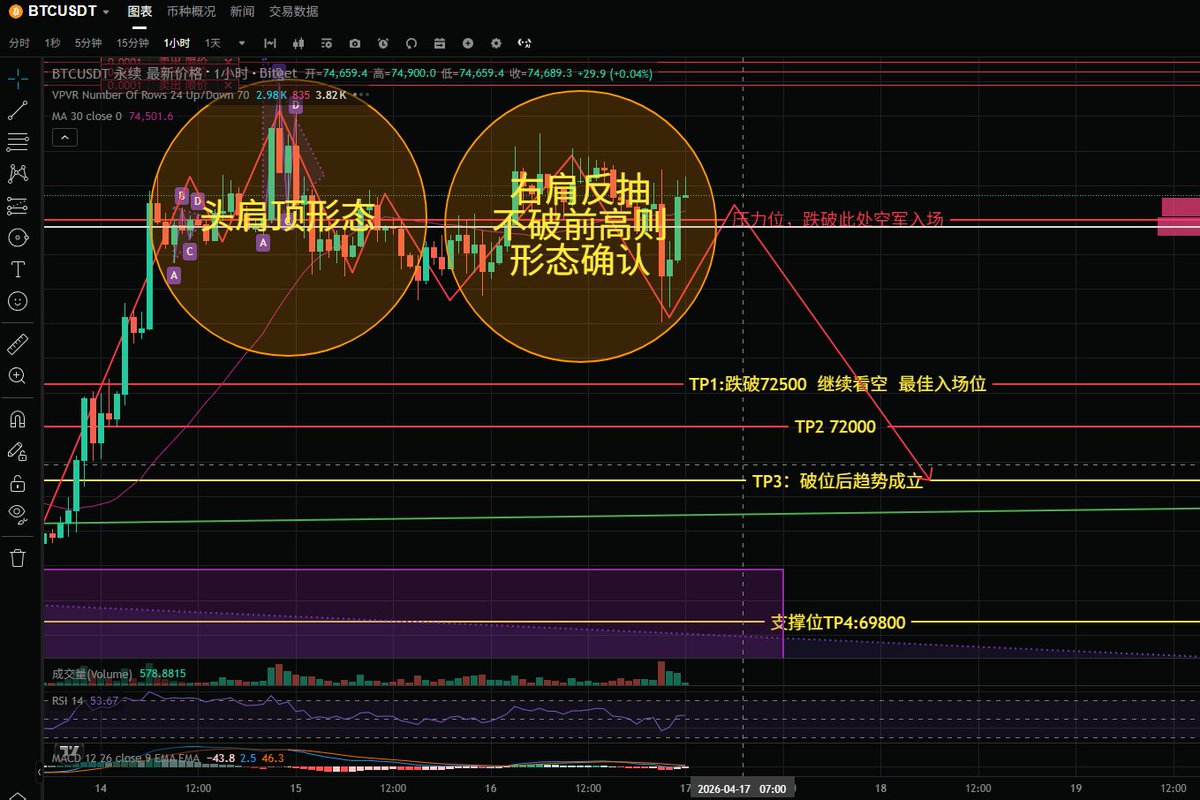Click the circled plus compare icon
1200x800 pixels.
(x=468, y=43)
